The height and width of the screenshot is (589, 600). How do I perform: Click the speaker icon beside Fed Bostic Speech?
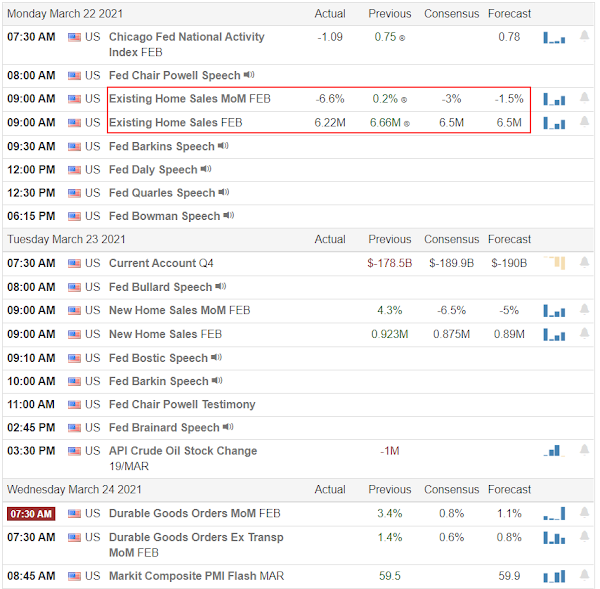point(217,357)
